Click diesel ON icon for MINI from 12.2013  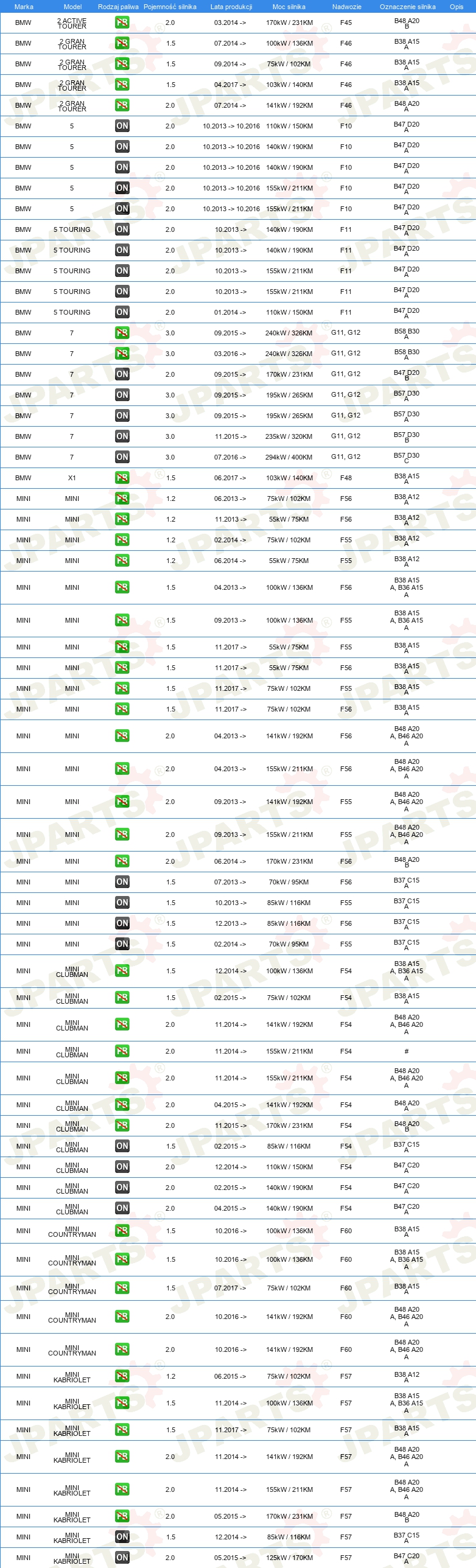[122, 923]
